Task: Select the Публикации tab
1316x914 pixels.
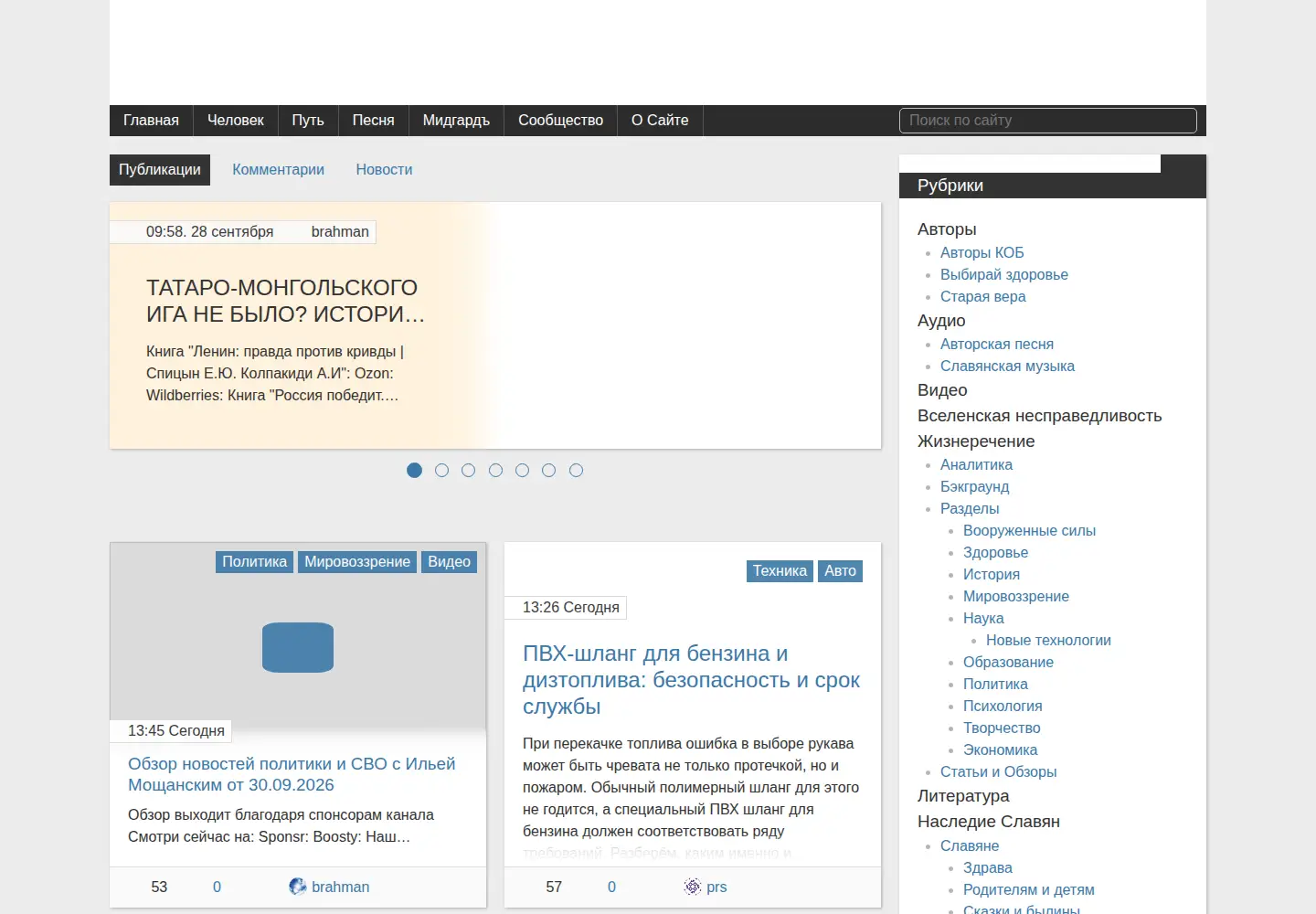Action: point(160,170)
